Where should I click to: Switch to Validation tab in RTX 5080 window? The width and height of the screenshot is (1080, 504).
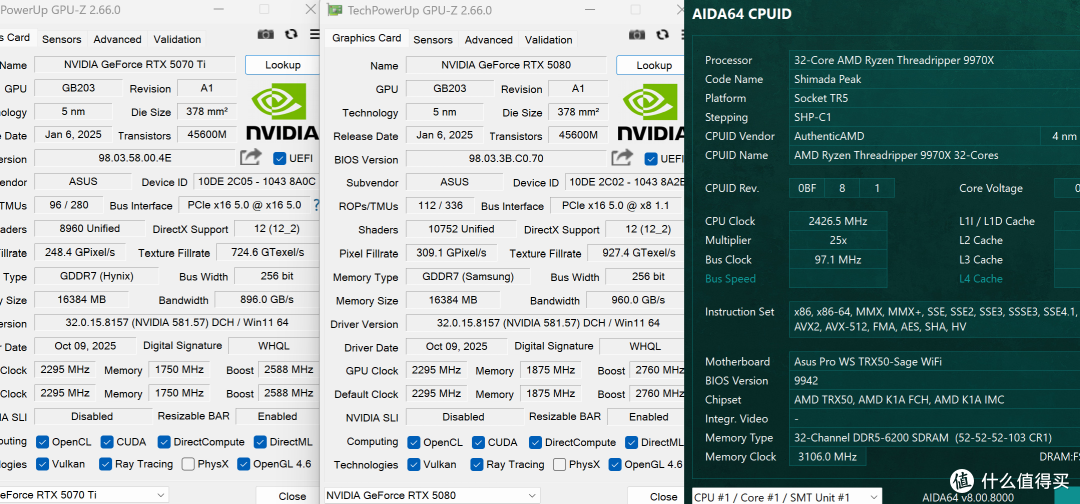pos(548,40)
